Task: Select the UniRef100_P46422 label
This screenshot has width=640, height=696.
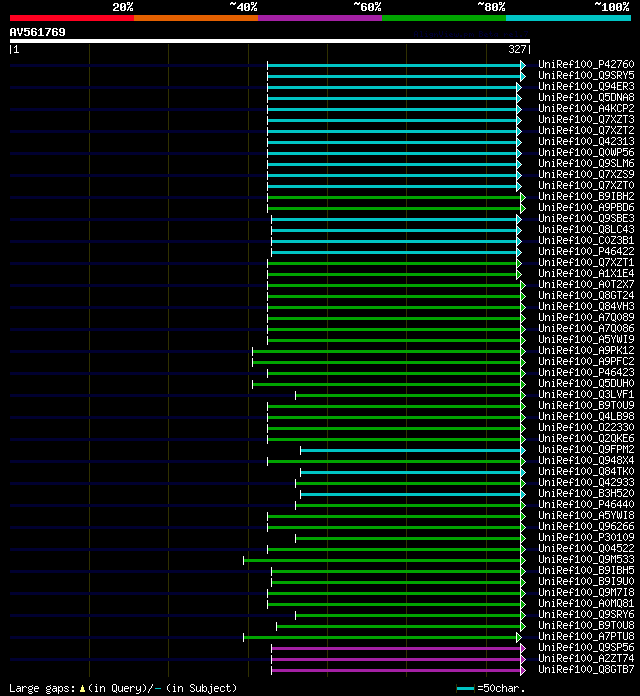Action: click(586, 252)
